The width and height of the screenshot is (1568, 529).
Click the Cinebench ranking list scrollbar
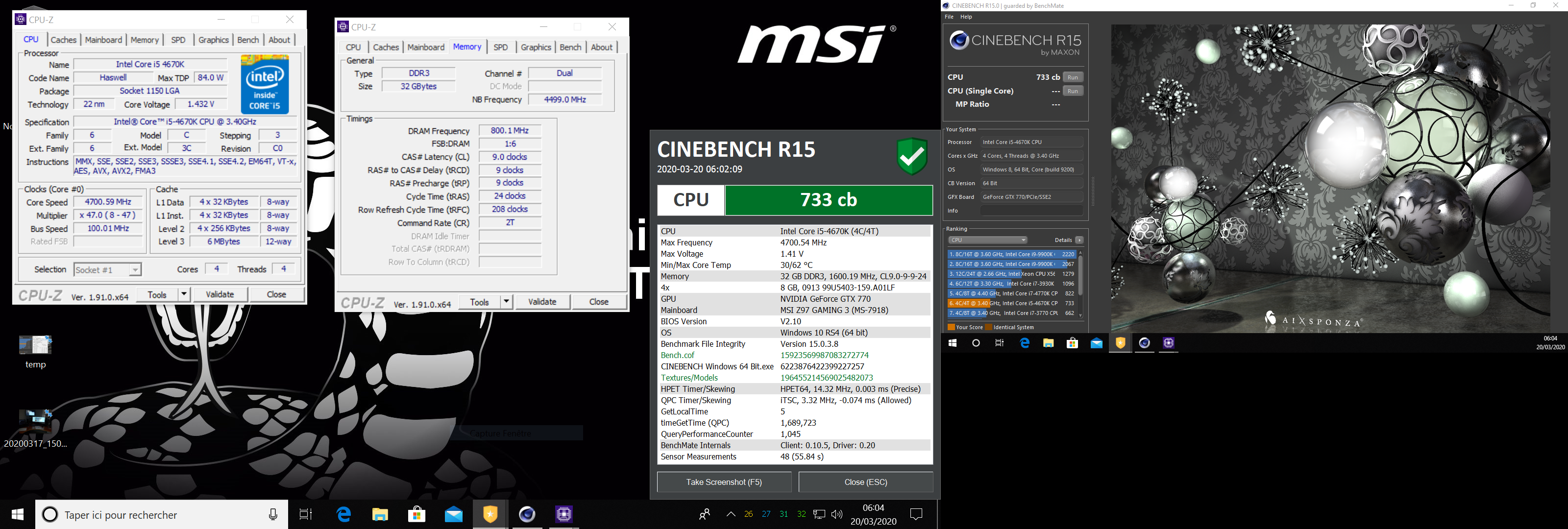1080,284
